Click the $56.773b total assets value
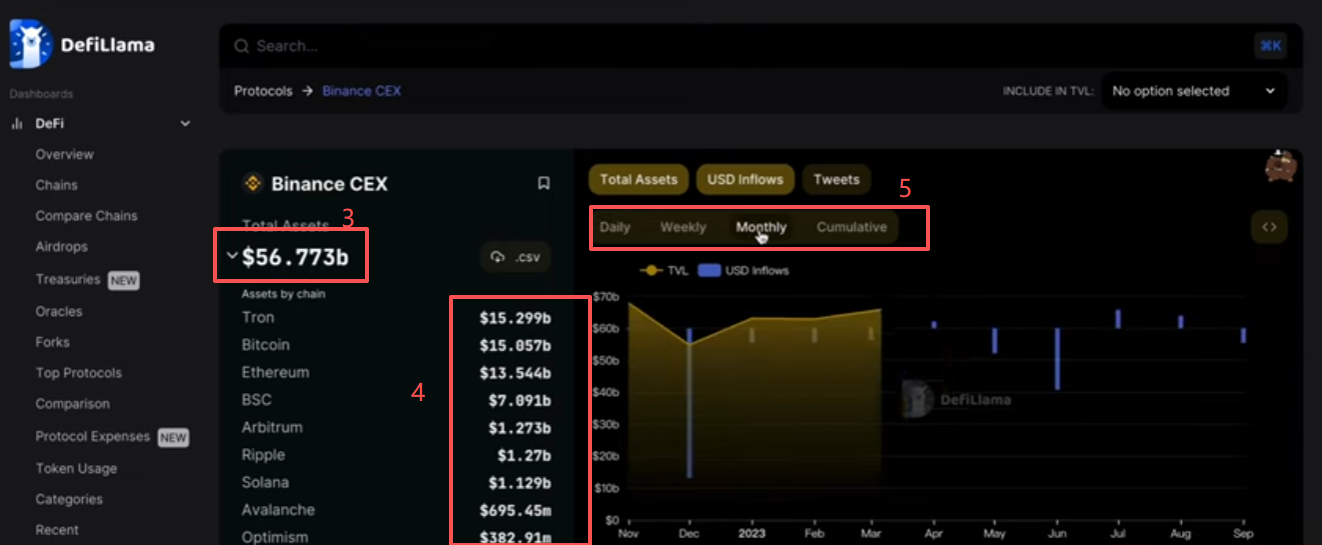This screenshot has height=545, width=1322. [x=295, y=257]
